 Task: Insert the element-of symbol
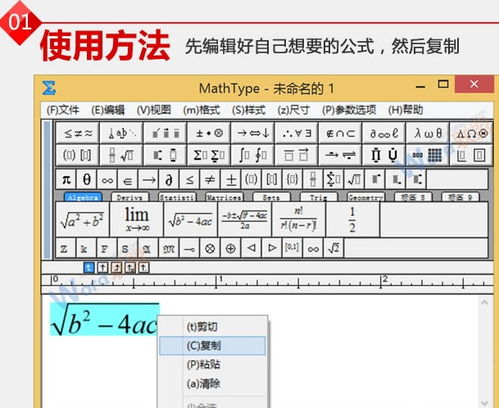128,180
